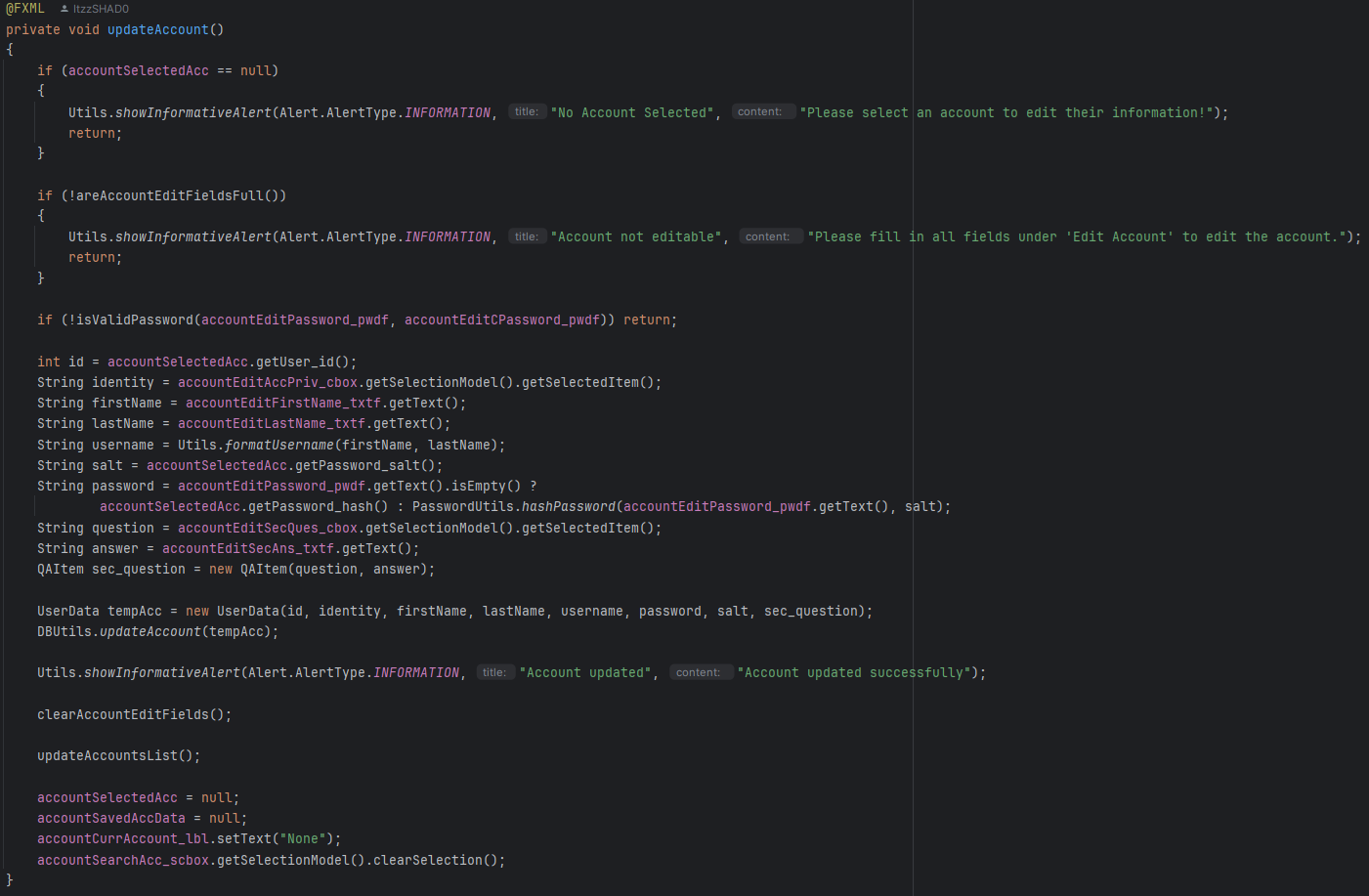Image resolution: width=1369 pixels, height=896 pixels.
Task: Click the hashPassword method call
Action: click(568, 506)
